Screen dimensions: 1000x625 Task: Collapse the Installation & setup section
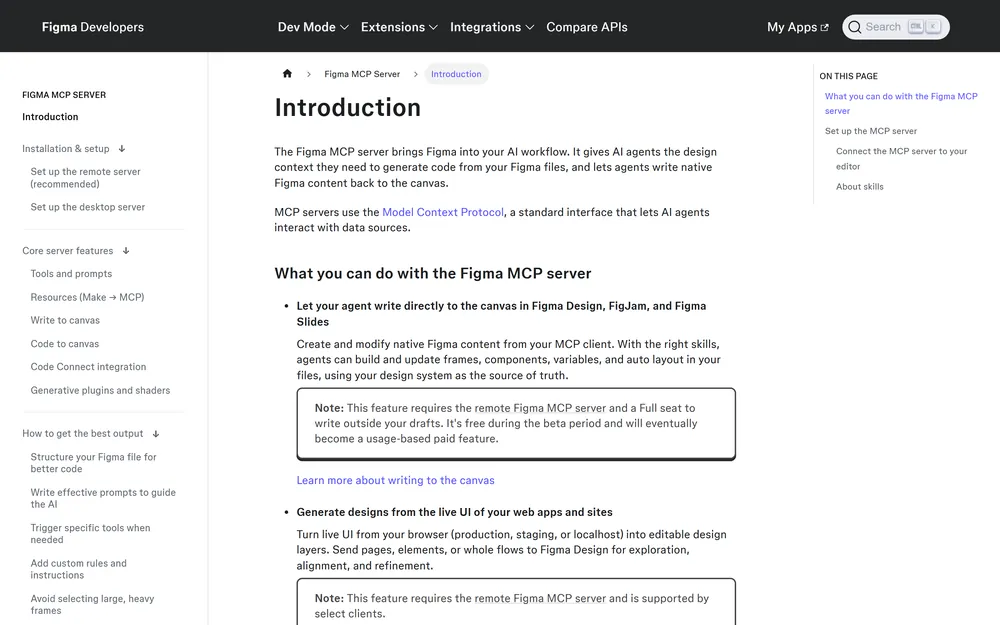click(x=122, y=149)
